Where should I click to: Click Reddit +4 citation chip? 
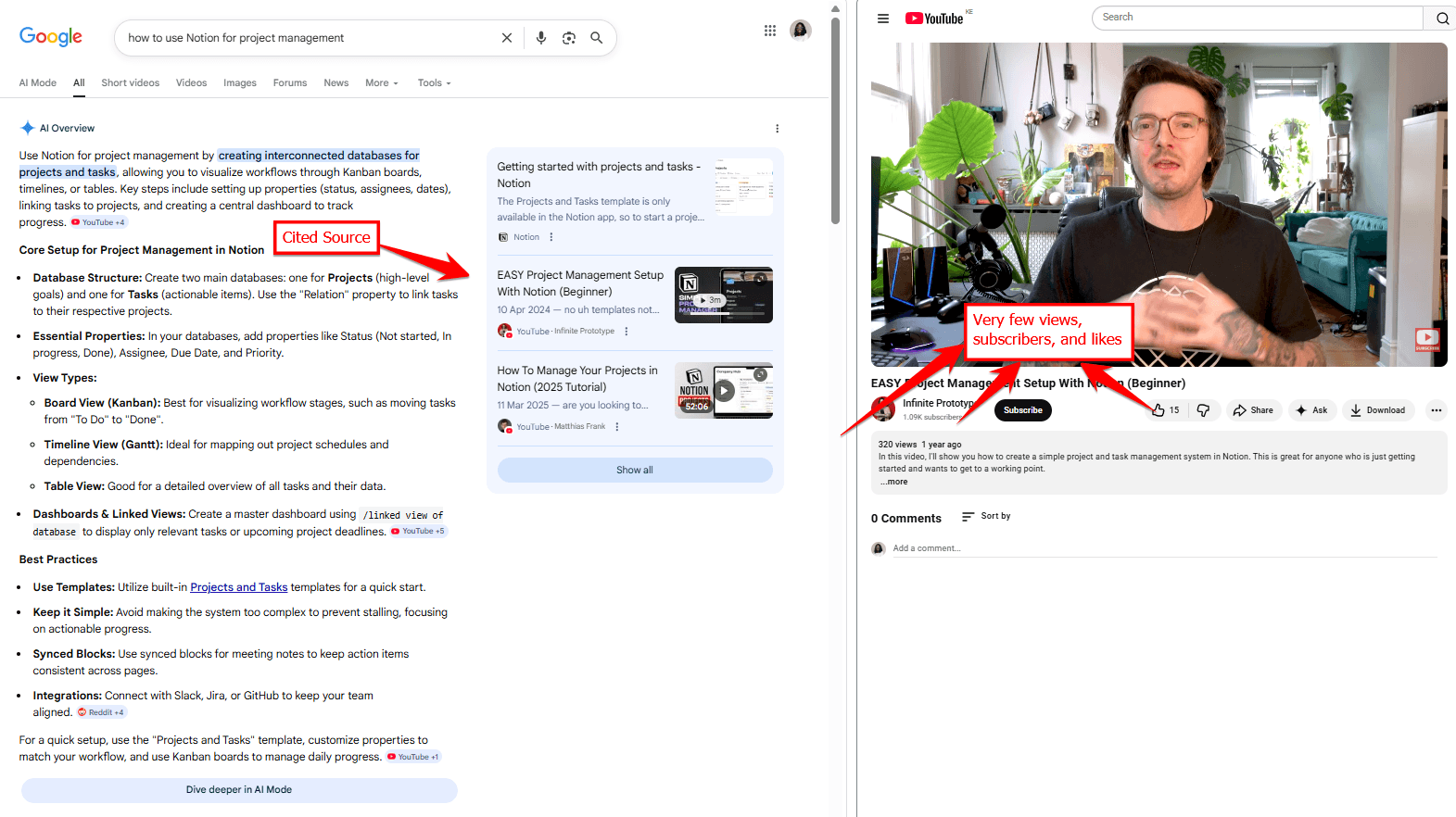pos(101,712)
